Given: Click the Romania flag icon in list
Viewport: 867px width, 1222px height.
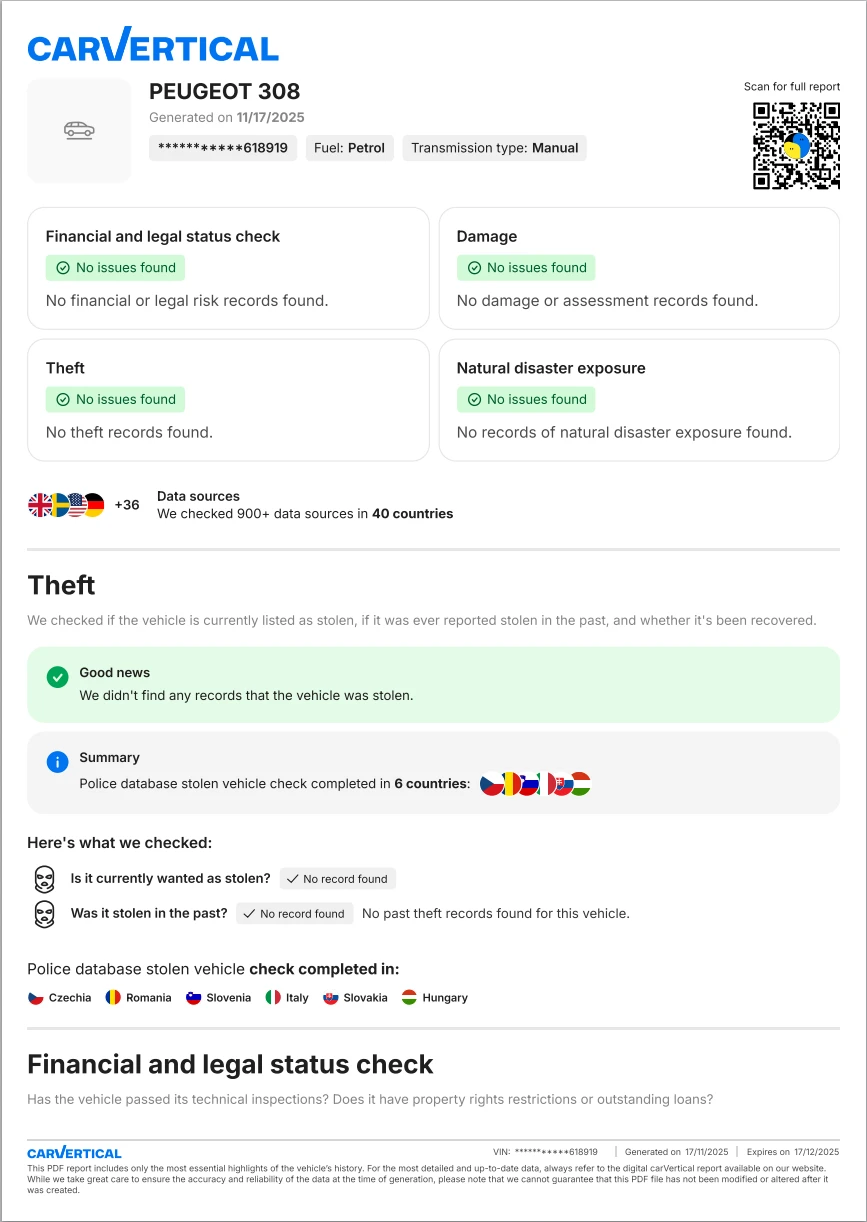Looking at the screenshot, I should (113, 997).
